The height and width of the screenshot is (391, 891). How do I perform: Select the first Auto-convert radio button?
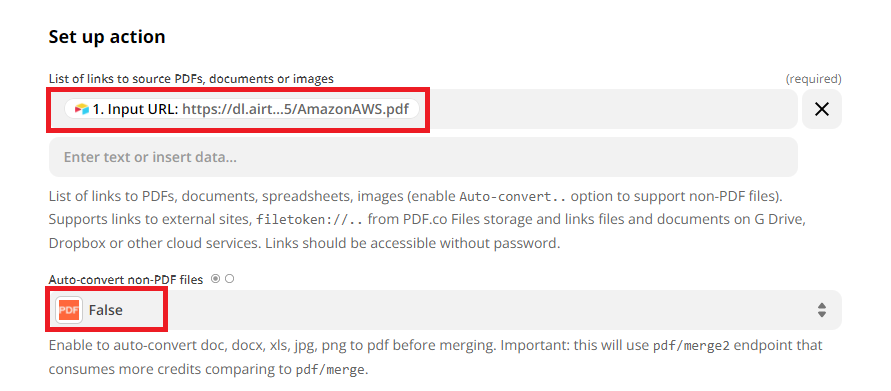point(215,279)
